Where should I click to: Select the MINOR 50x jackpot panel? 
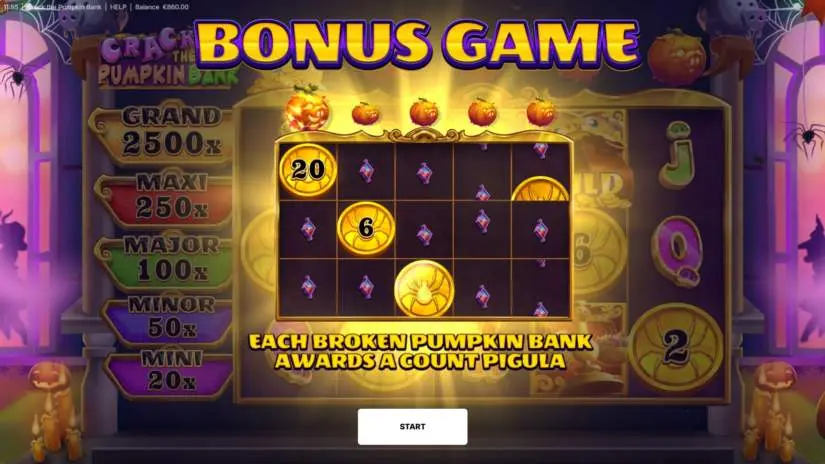coord(169,319)
